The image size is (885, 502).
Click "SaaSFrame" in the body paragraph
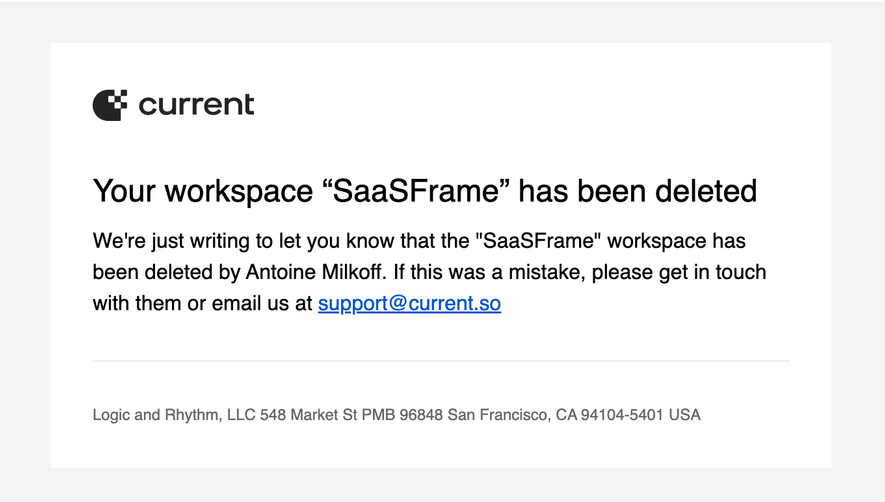[x=539, y=241]
